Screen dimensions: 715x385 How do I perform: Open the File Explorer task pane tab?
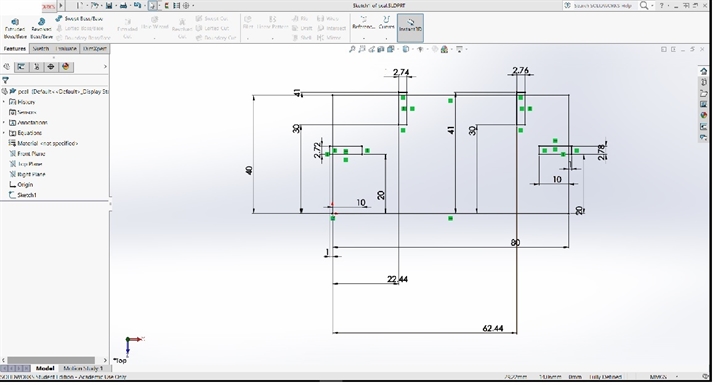pos(704,94)
